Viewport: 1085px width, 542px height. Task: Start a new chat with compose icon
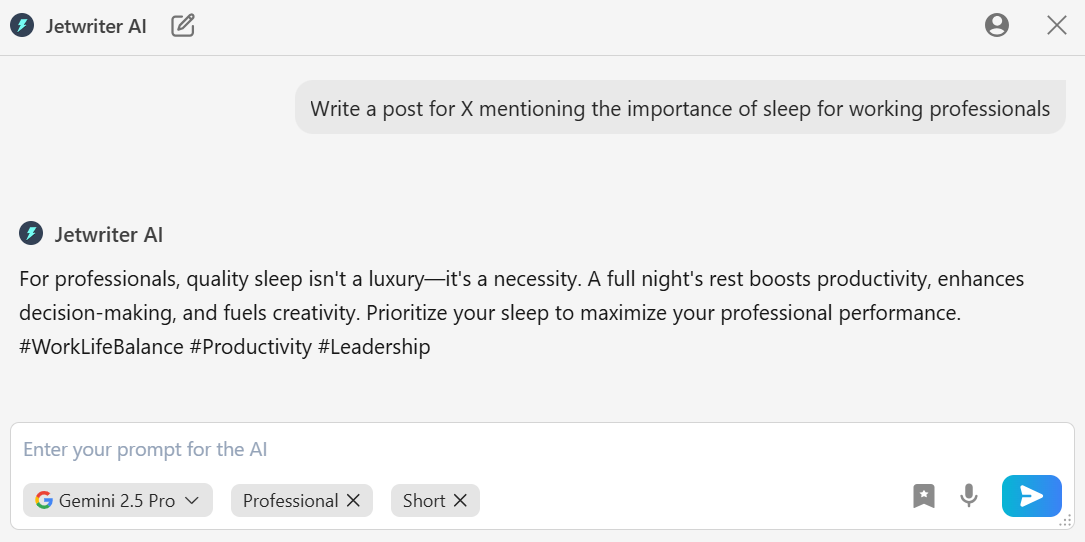coord(183,26)
